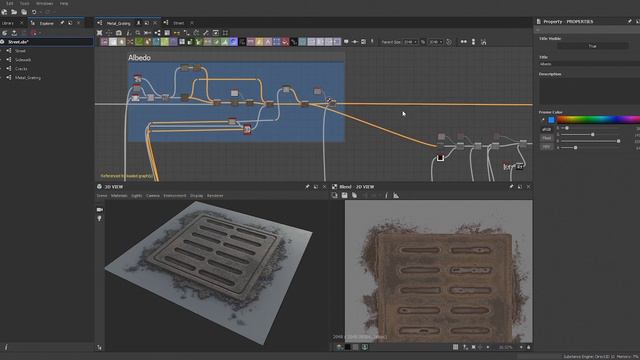Click the Float color mode button
640x360 pixels.
pos(546,138)
